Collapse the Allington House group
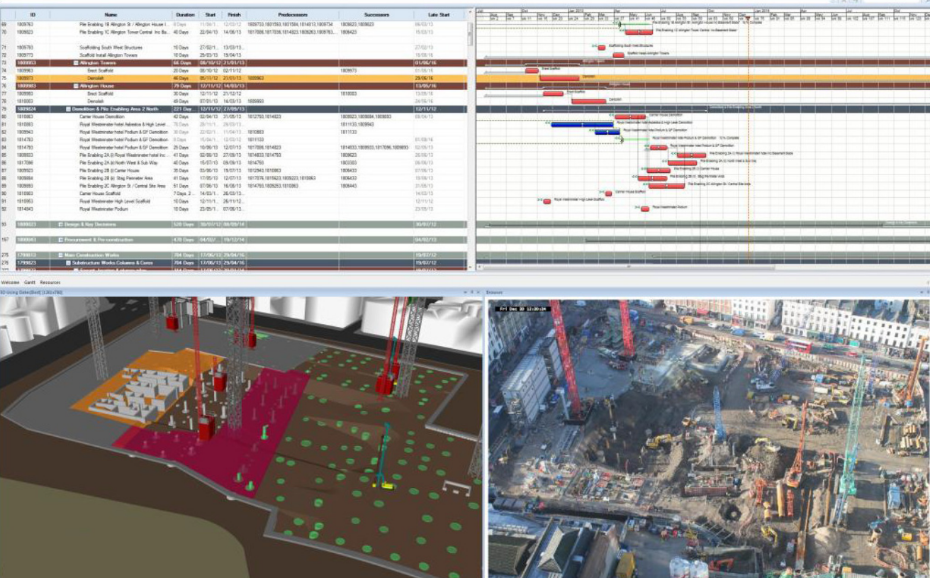The image size is (930, 578). pyautogui.click(x=76, y=85)
